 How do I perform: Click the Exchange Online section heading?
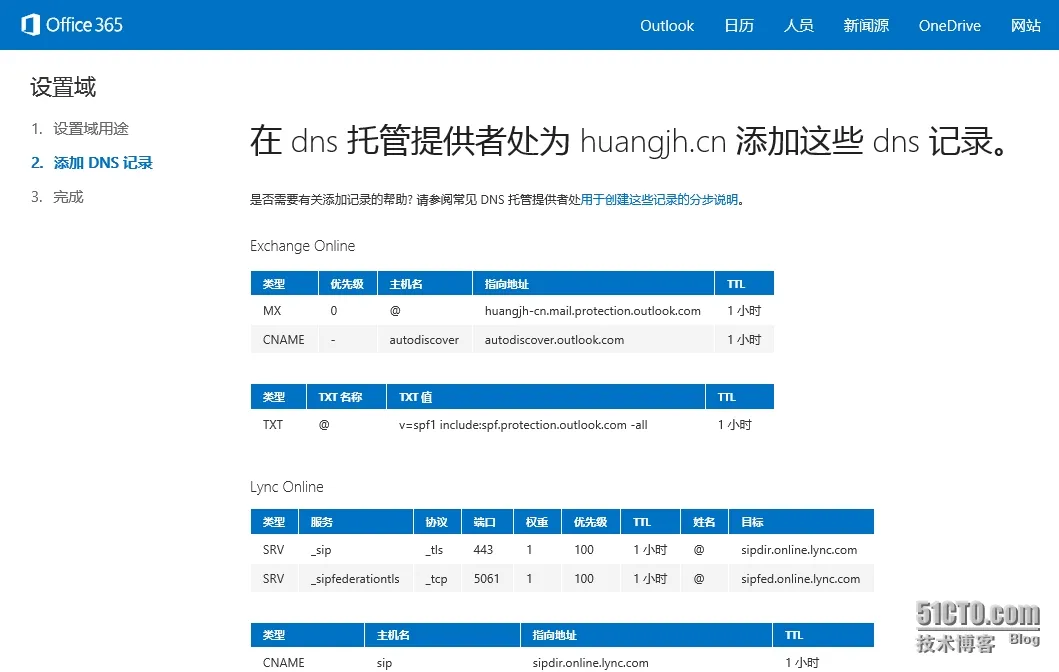click(x=302, y=246)
